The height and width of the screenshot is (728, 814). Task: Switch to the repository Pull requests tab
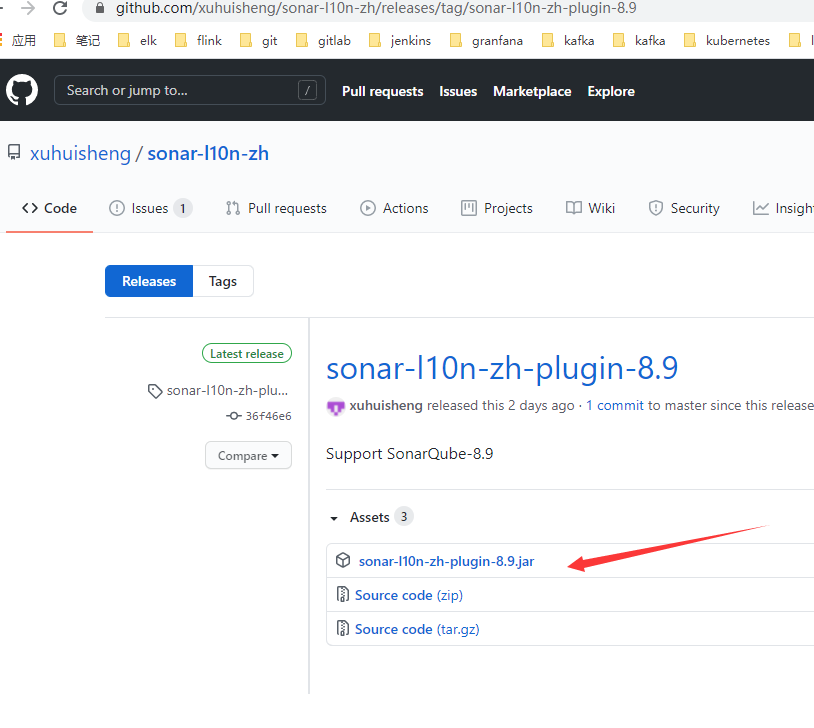coord(276,208)
